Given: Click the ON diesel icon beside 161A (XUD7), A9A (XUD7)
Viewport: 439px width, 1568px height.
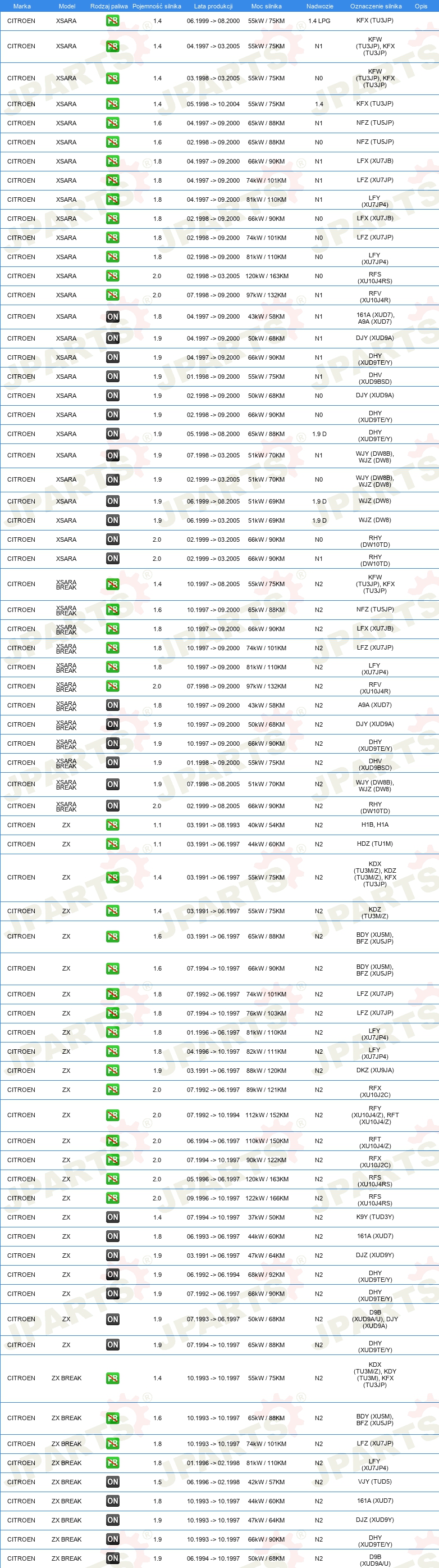Looking at the screenshot, I should pyautogui.click(x=112, y=316).
